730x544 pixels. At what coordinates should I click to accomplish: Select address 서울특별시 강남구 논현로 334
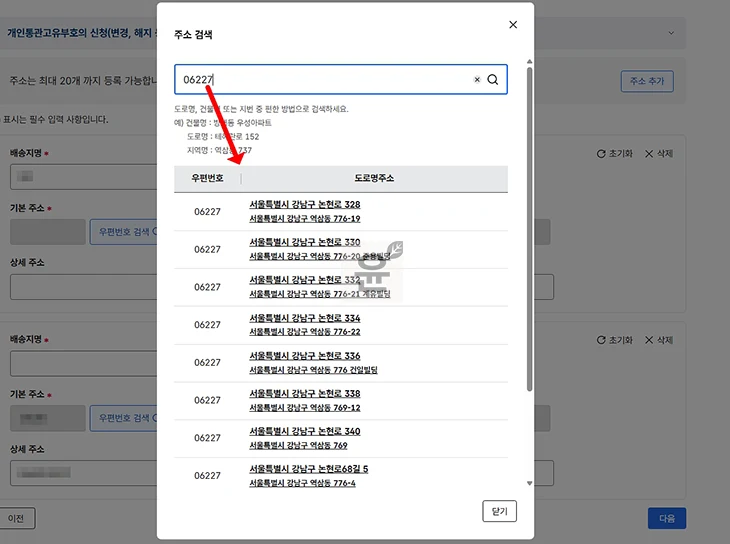click(304, 318)
